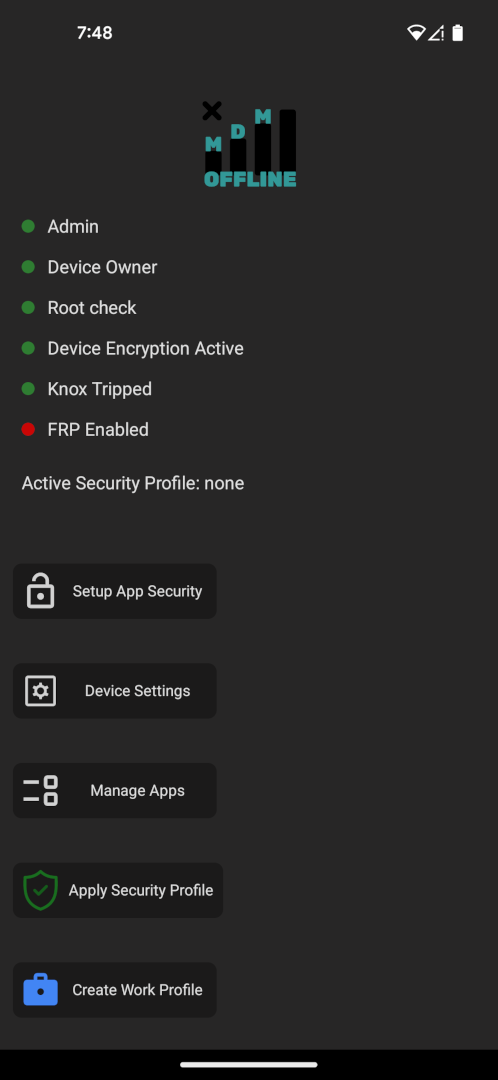
Task: Open Manage Apps
Action: tap(115, 791)
